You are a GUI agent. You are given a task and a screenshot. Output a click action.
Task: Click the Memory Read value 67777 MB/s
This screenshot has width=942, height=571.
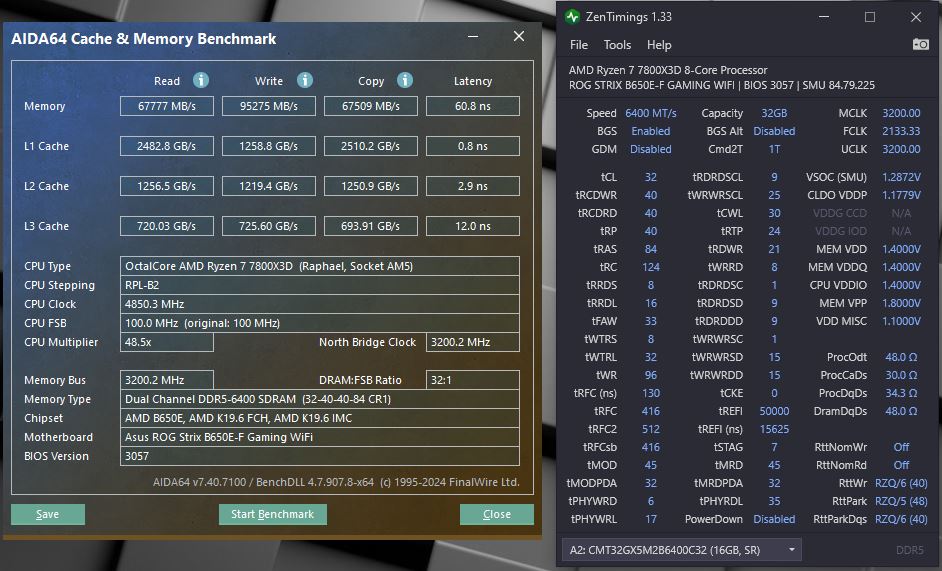pos(167,106)
